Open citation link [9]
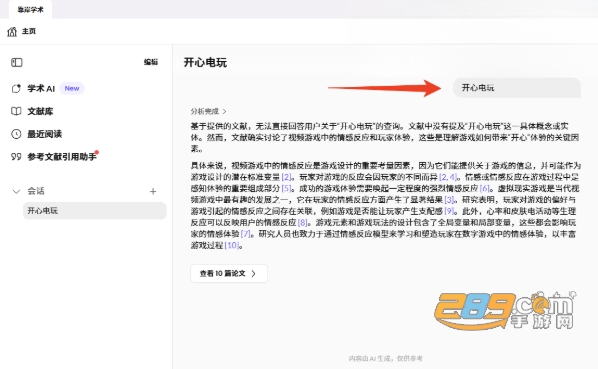Image resolution: width=598 pixels, height=369 pixels. pyautogui.click(x=449, y=211)
